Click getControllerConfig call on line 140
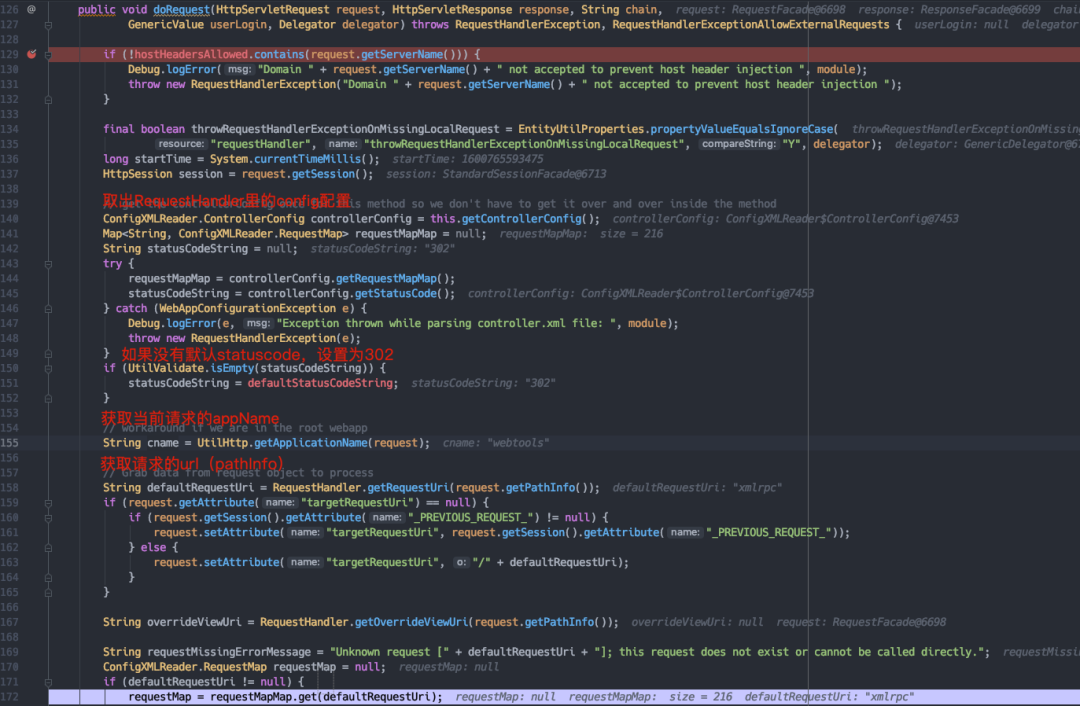This screenshot has height=706, width=1080. click(521, 219)
